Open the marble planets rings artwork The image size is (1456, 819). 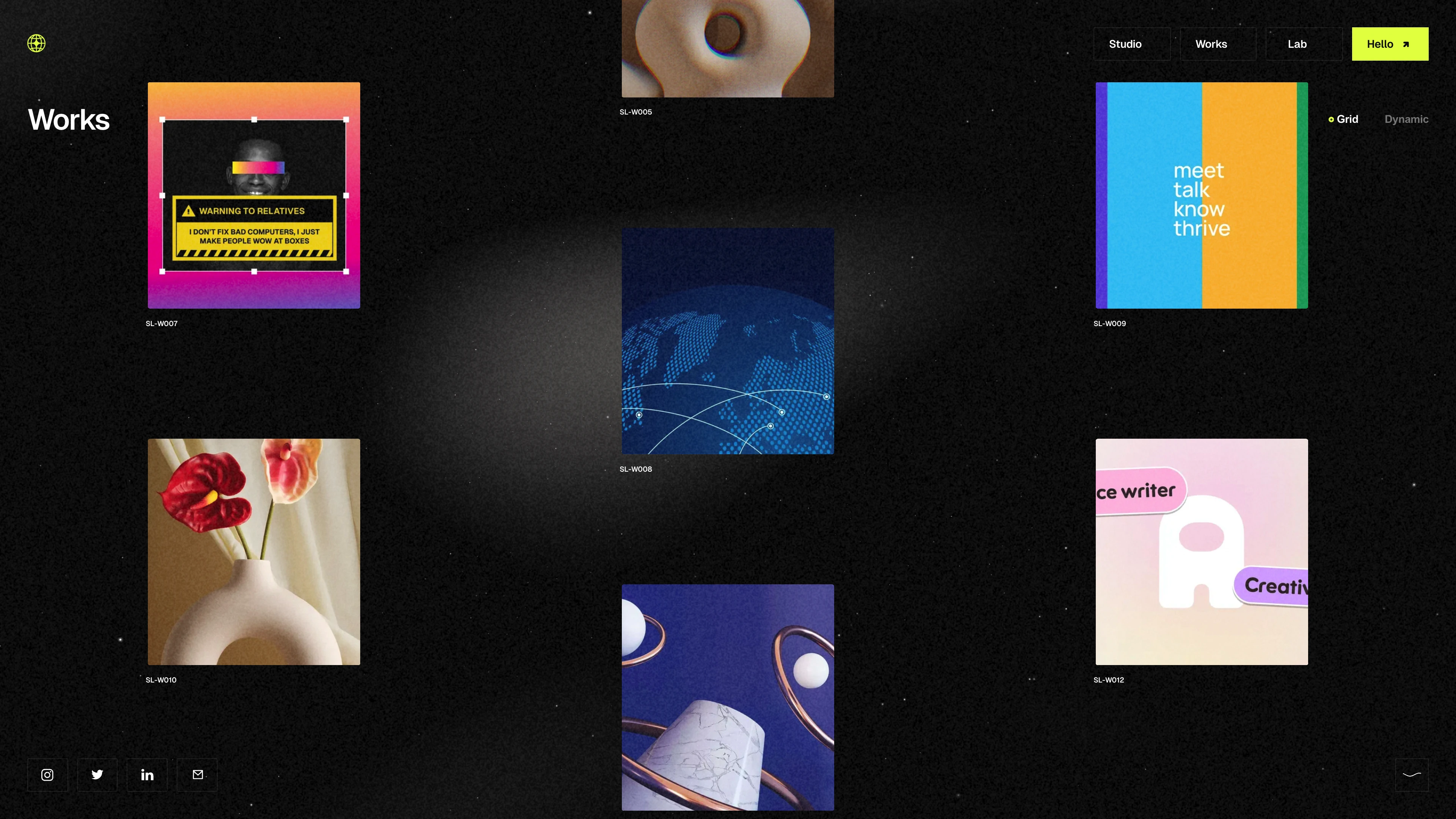coord(728,698)
